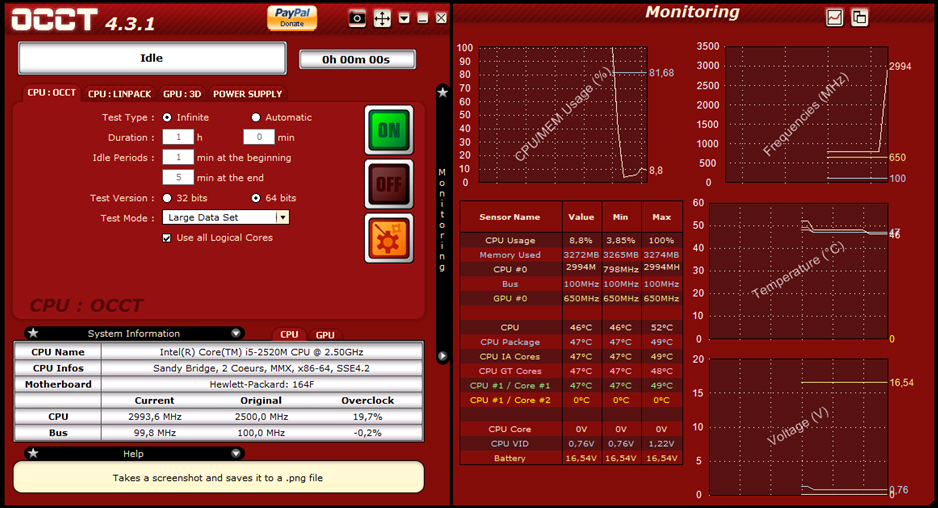This screenshot has height=508, width=938.
Task: Click idle minutes at the beginning field
Action: pyautogui.click(x=178, y=157)
